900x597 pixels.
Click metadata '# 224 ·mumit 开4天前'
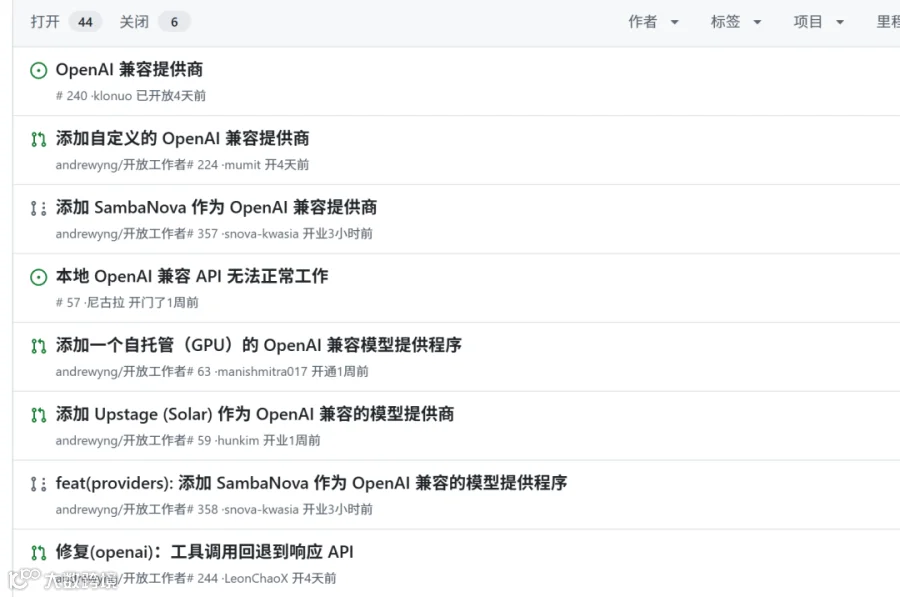point(248,165)
